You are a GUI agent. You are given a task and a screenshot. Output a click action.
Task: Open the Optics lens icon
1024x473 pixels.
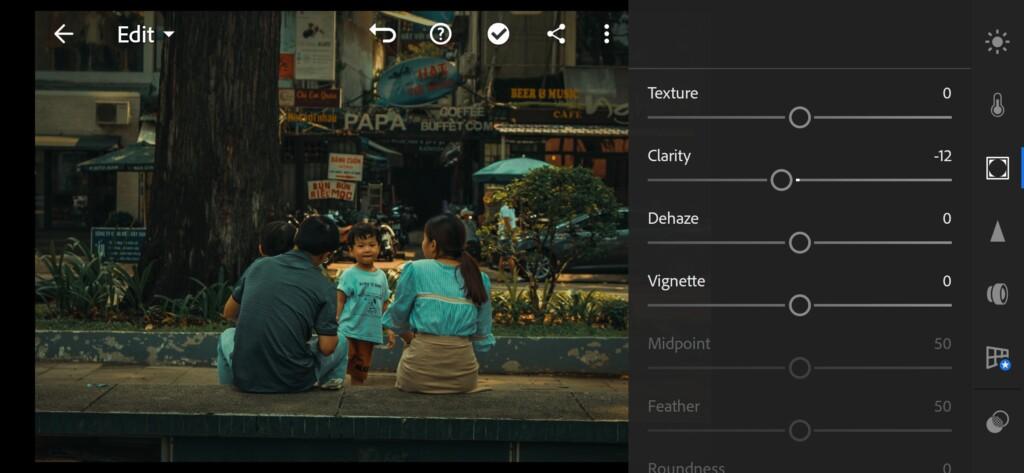(997, 294)
